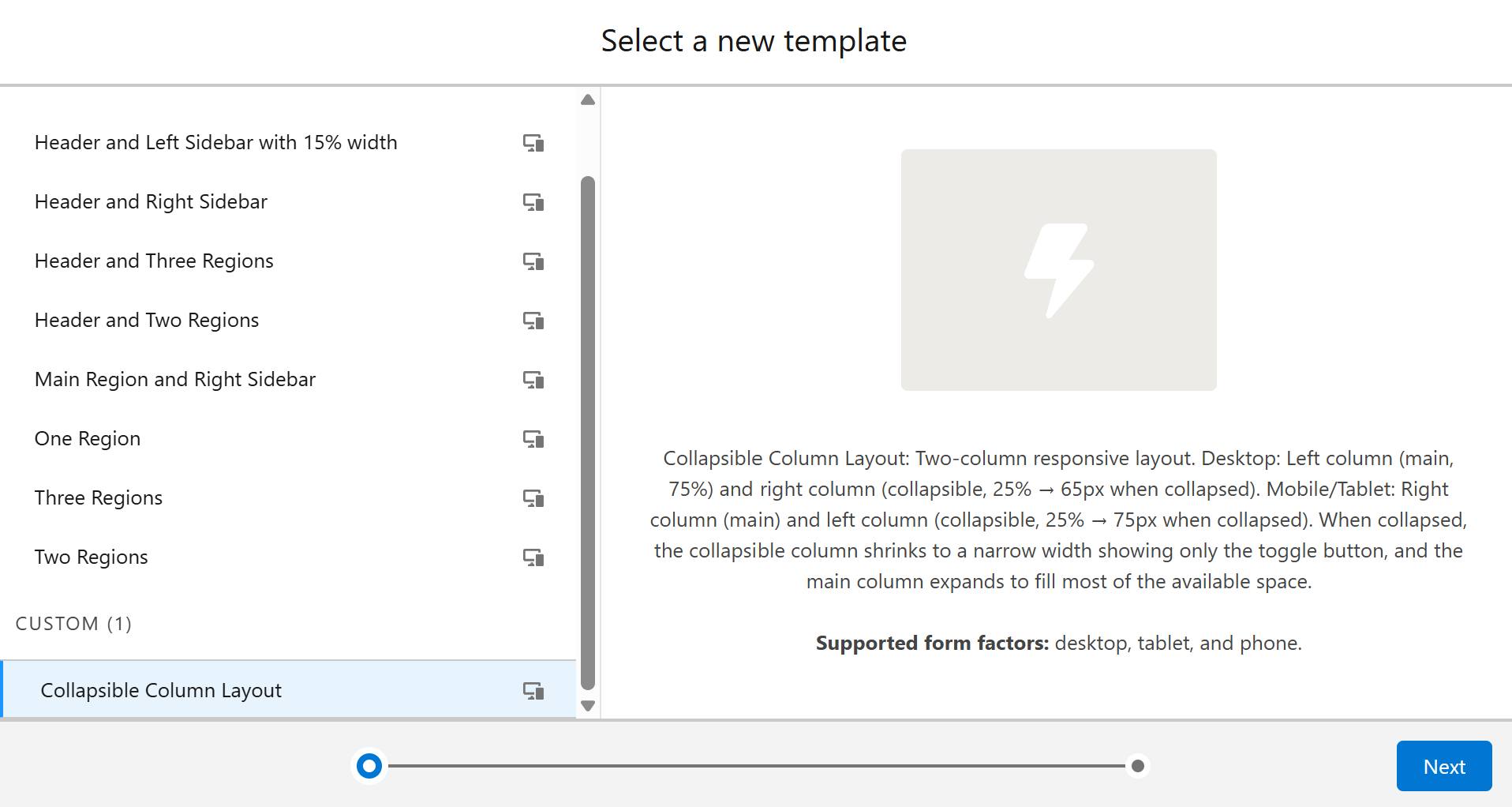
Task: Click form factor icon beside Two Regions
Action: pyautogui.click(x=533, y=557)
